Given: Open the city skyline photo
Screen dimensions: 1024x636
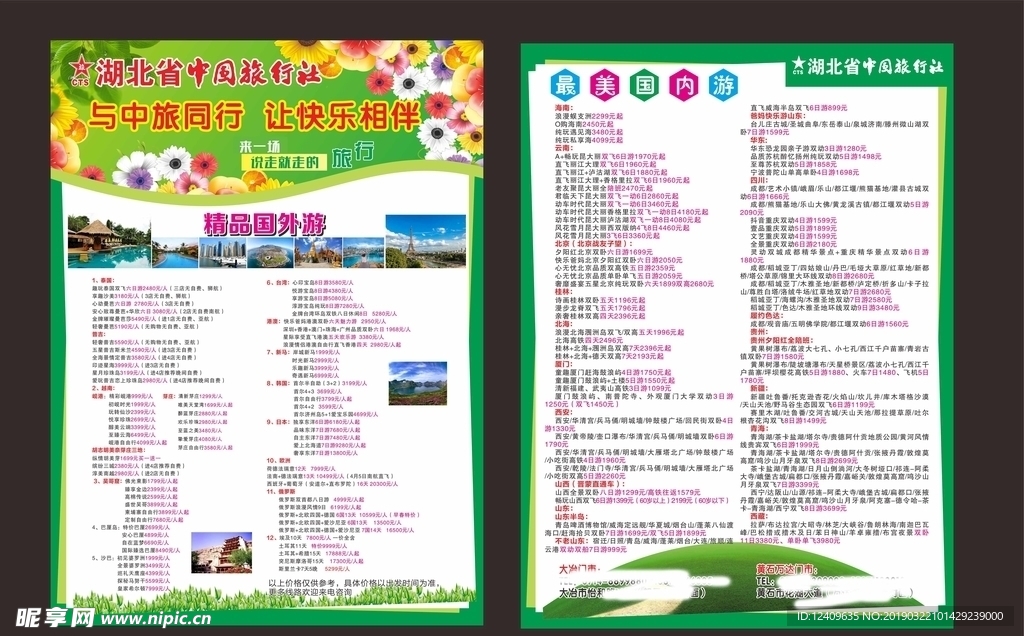Looking at the screenshot, I should pyautogui.click(x=222, y=253).
